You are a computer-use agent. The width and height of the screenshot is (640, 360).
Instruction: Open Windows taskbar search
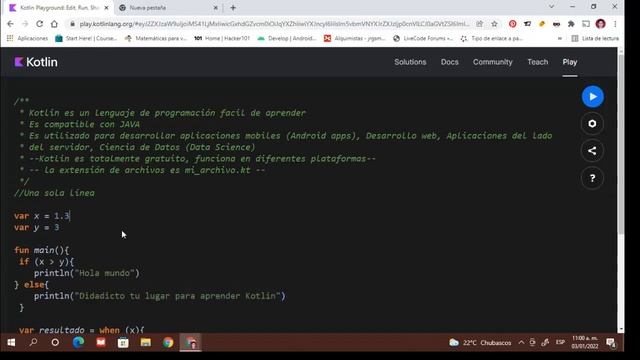point(33,342)
